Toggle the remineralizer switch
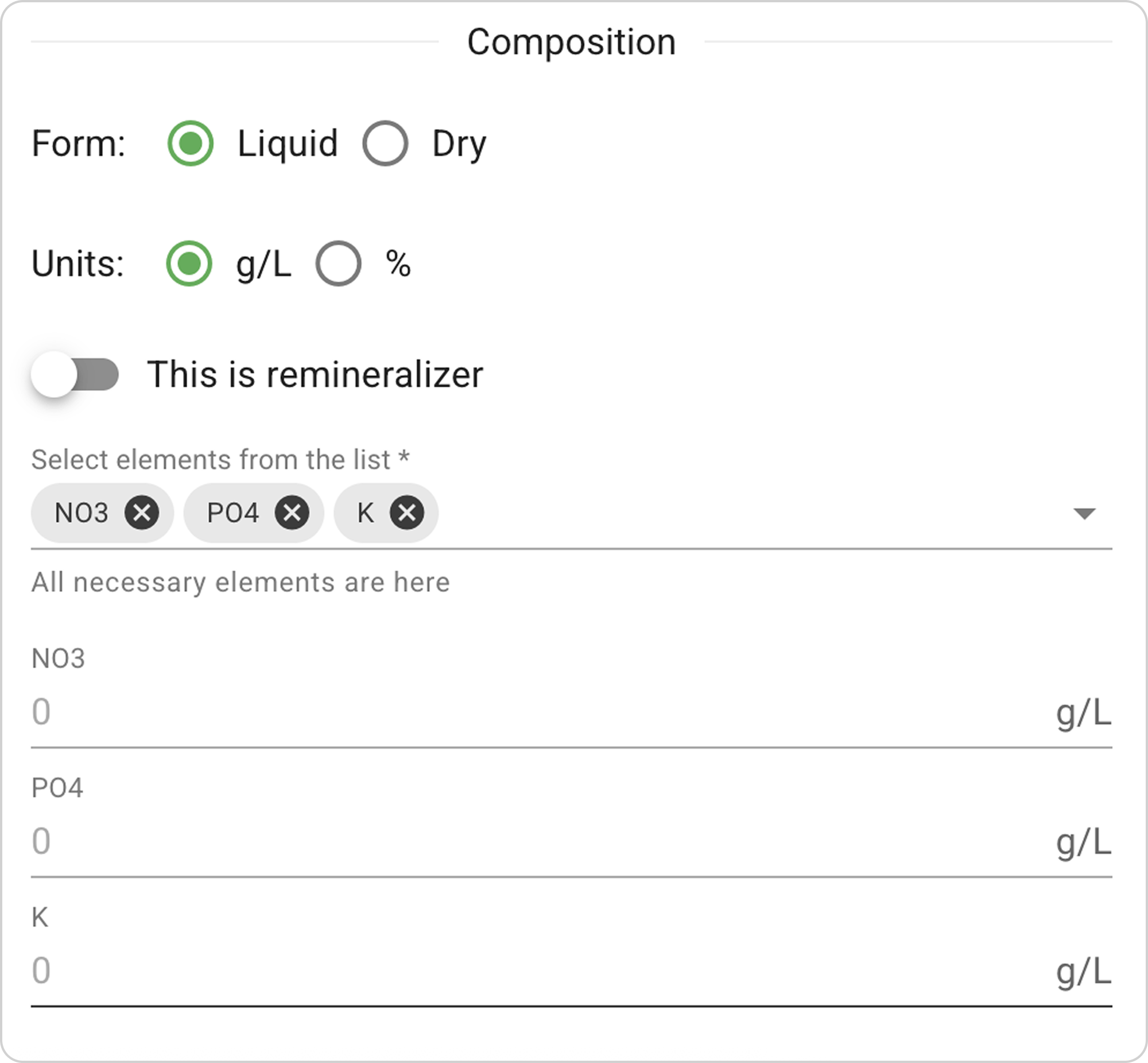Viewport: 1148px width, 1063px height. point(75,374)
